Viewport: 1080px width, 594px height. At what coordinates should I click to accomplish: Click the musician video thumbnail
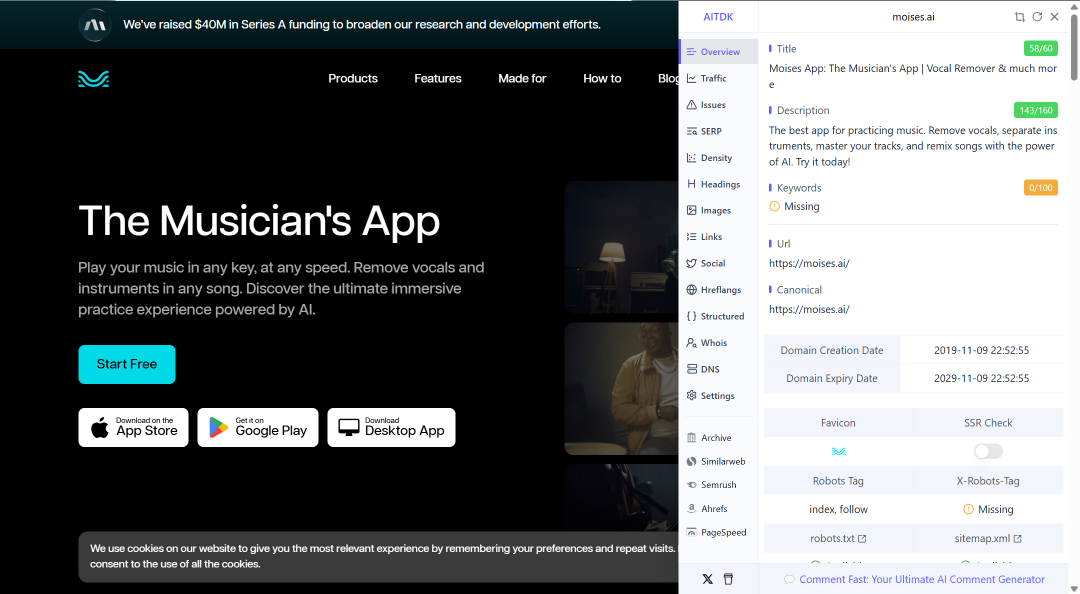point(621,389)
